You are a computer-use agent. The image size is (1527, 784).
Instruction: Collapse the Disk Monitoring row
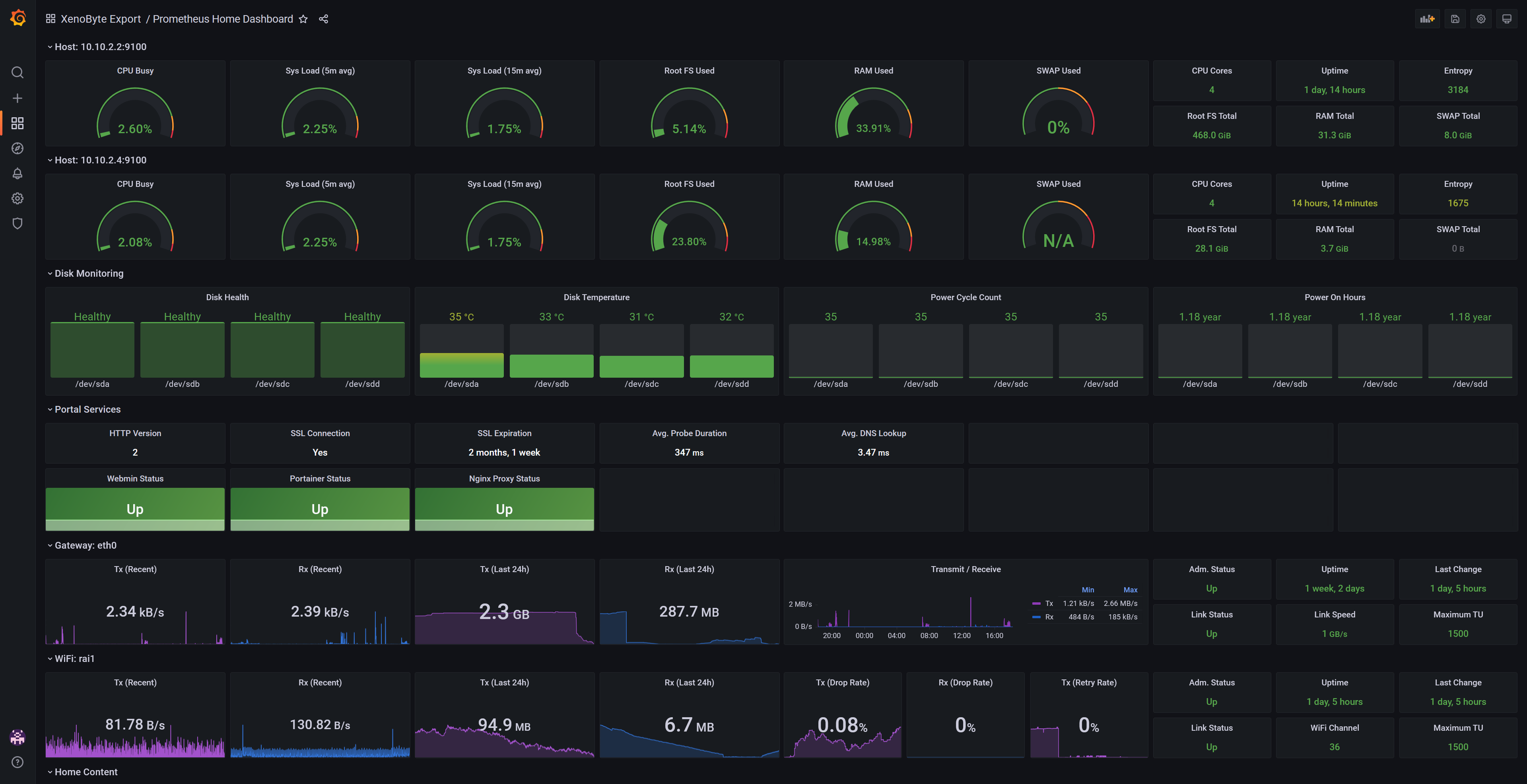pyautogui.click(x=88, y=273)
